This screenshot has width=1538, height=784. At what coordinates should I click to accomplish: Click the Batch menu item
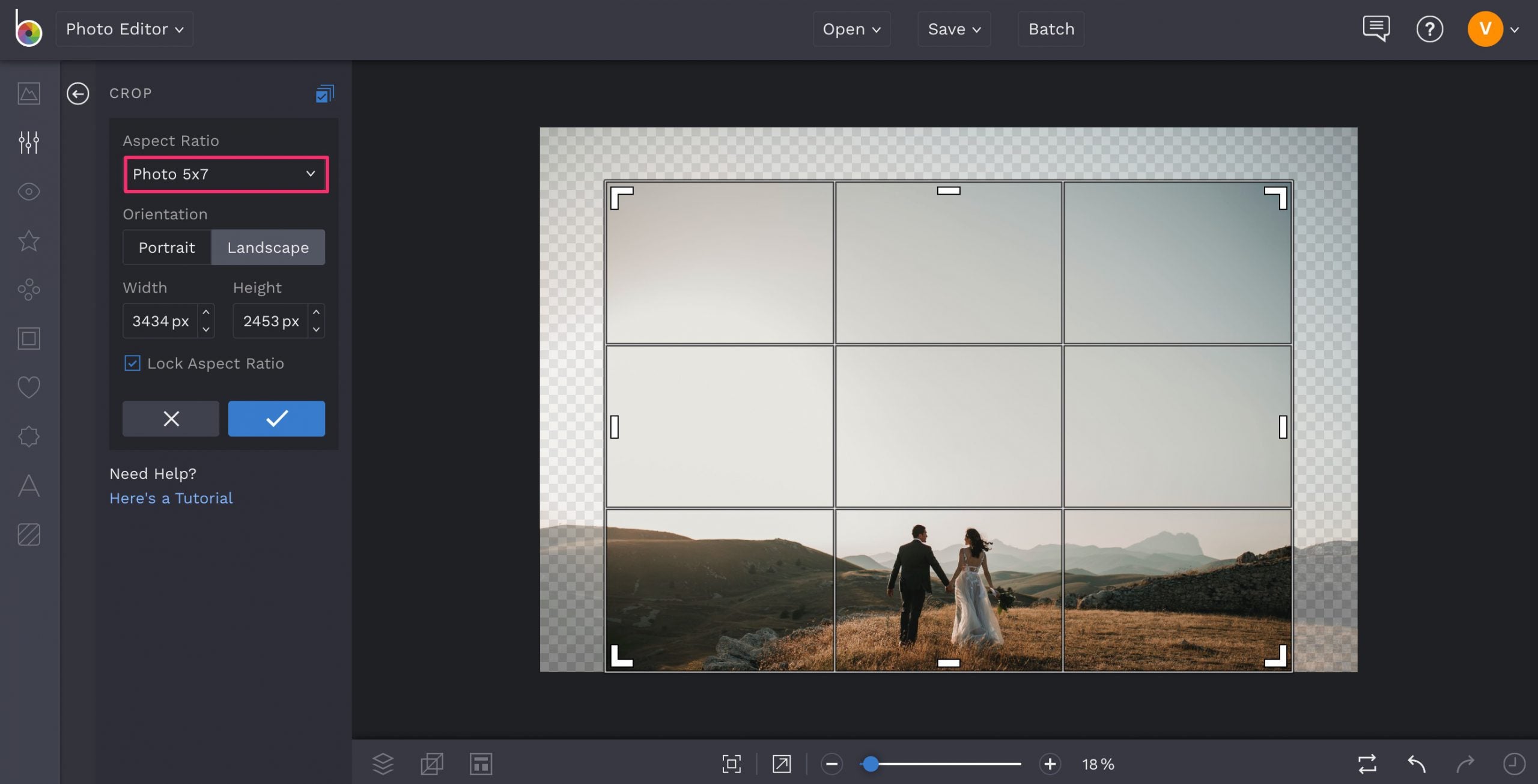click(x=1051, y=27)
